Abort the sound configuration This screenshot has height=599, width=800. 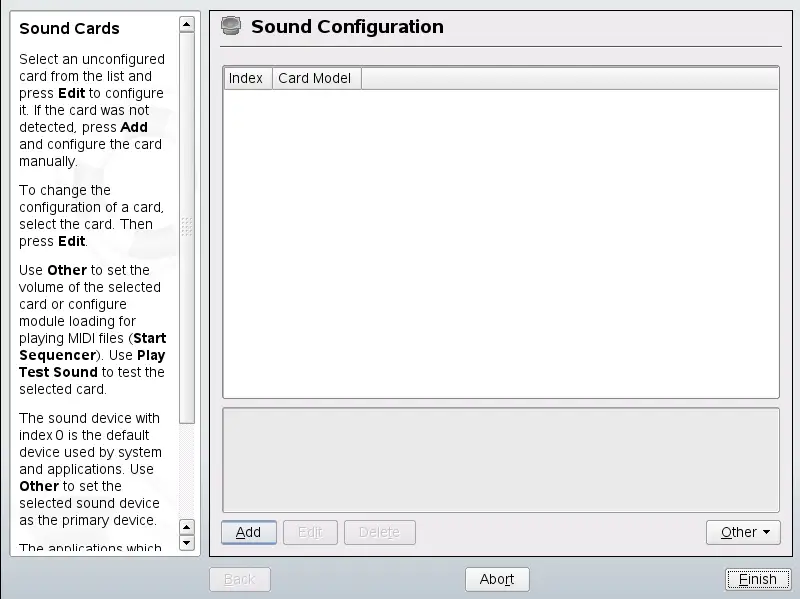click(x=496, y=579)
